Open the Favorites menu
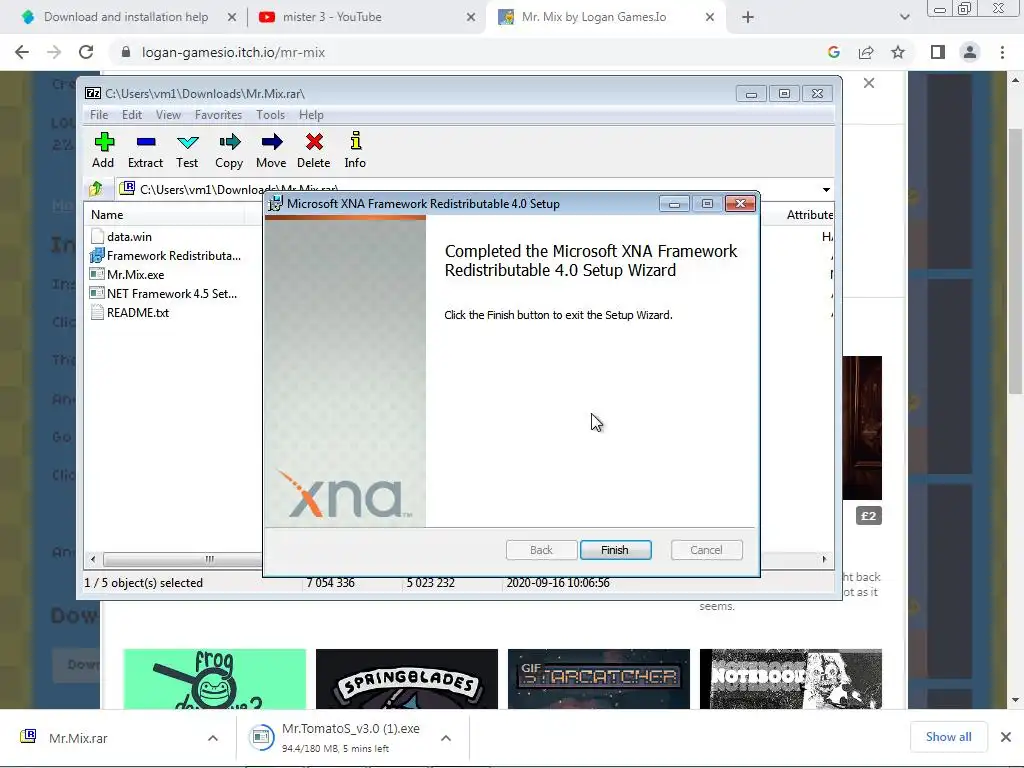This screenshot has height=768, width=1024. pyautogui.click(x=218, y=115)
